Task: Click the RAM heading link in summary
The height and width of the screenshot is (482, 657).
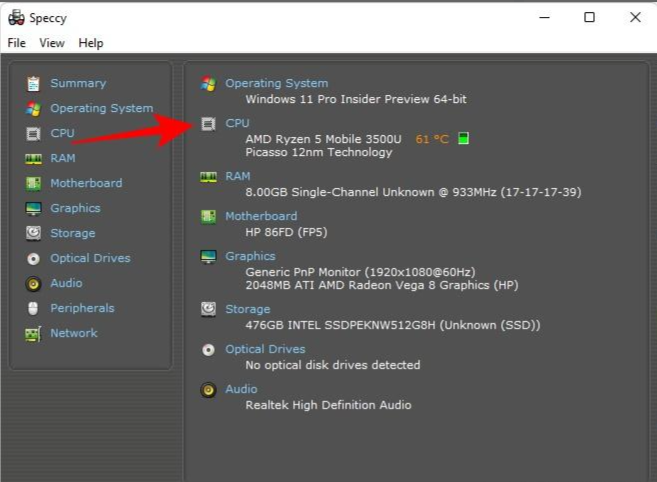Action: click(237, 176)
